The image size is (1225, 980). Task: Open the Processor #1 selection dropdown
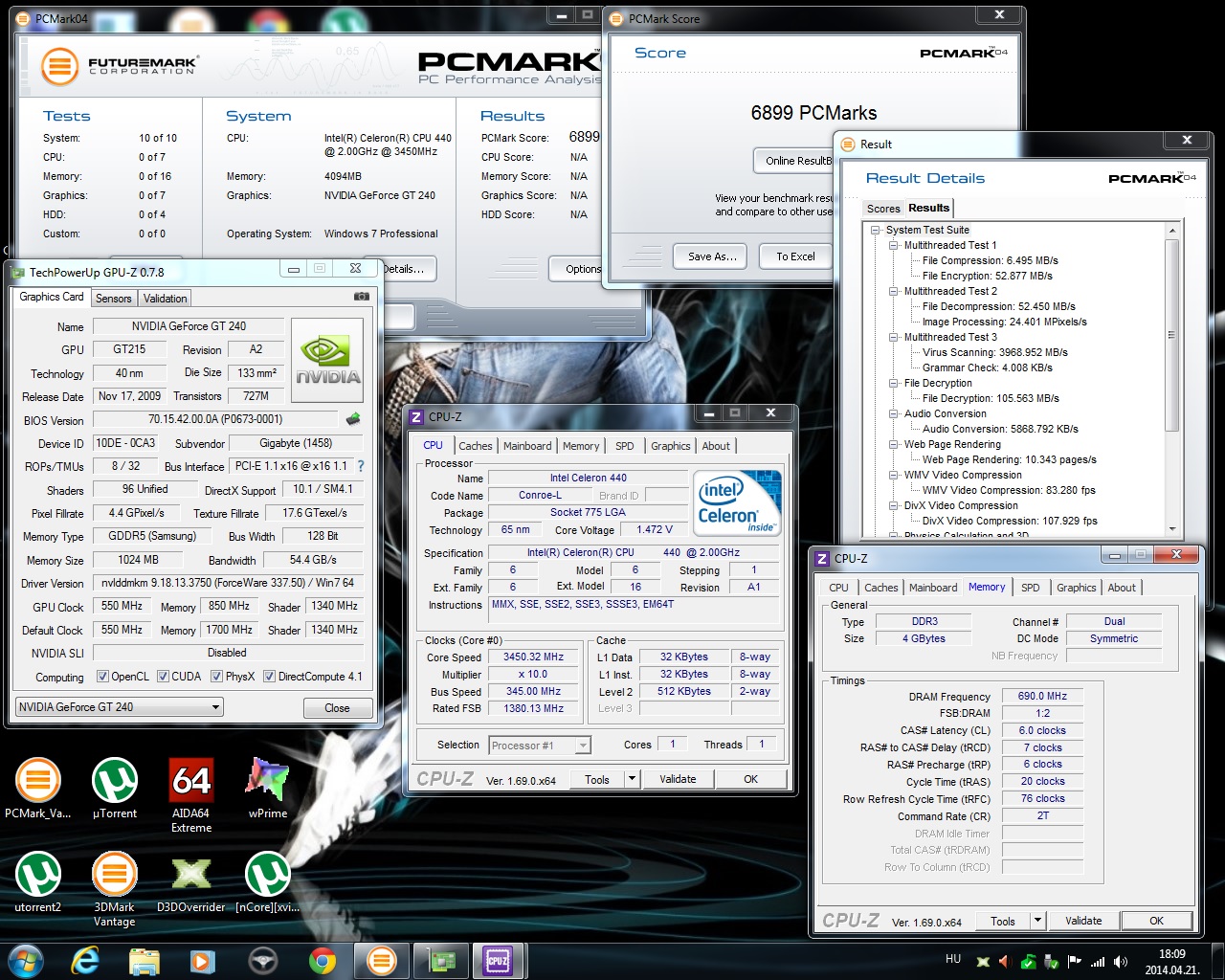(540, 746)
